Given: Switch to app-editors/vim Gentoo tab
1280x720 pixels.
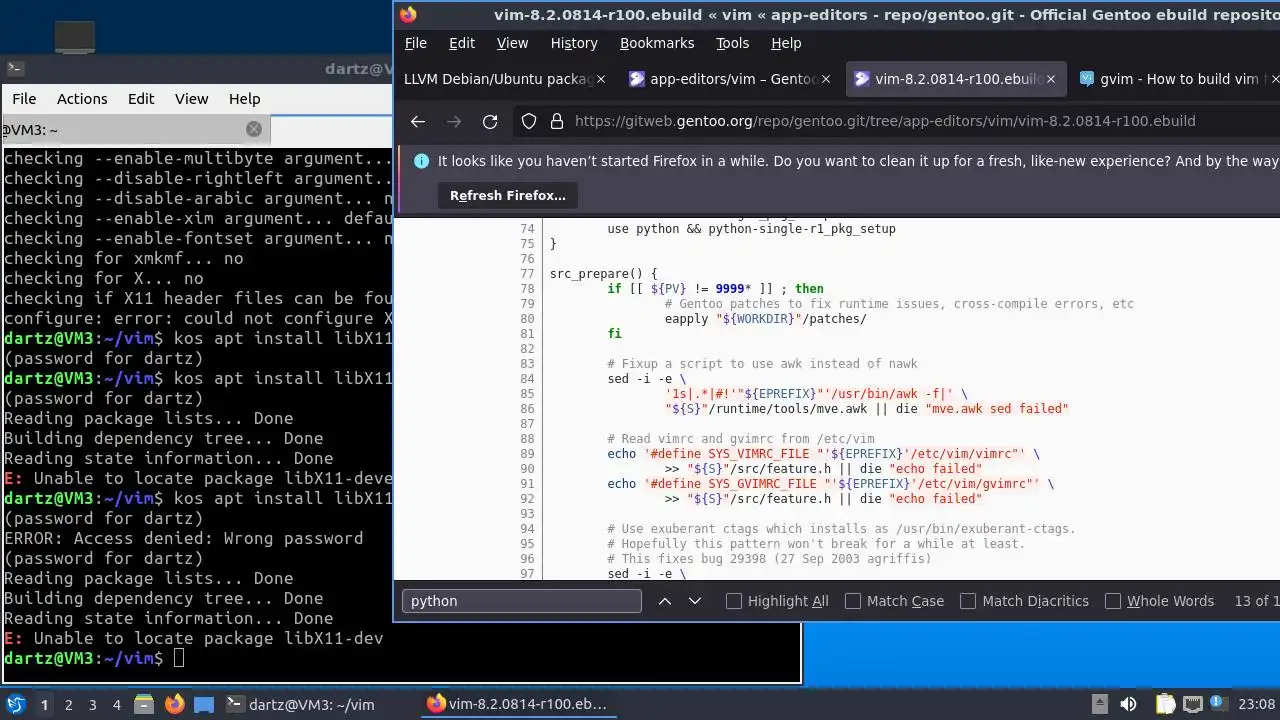Looking at the screenshot, I should click(x=730, y=79).
